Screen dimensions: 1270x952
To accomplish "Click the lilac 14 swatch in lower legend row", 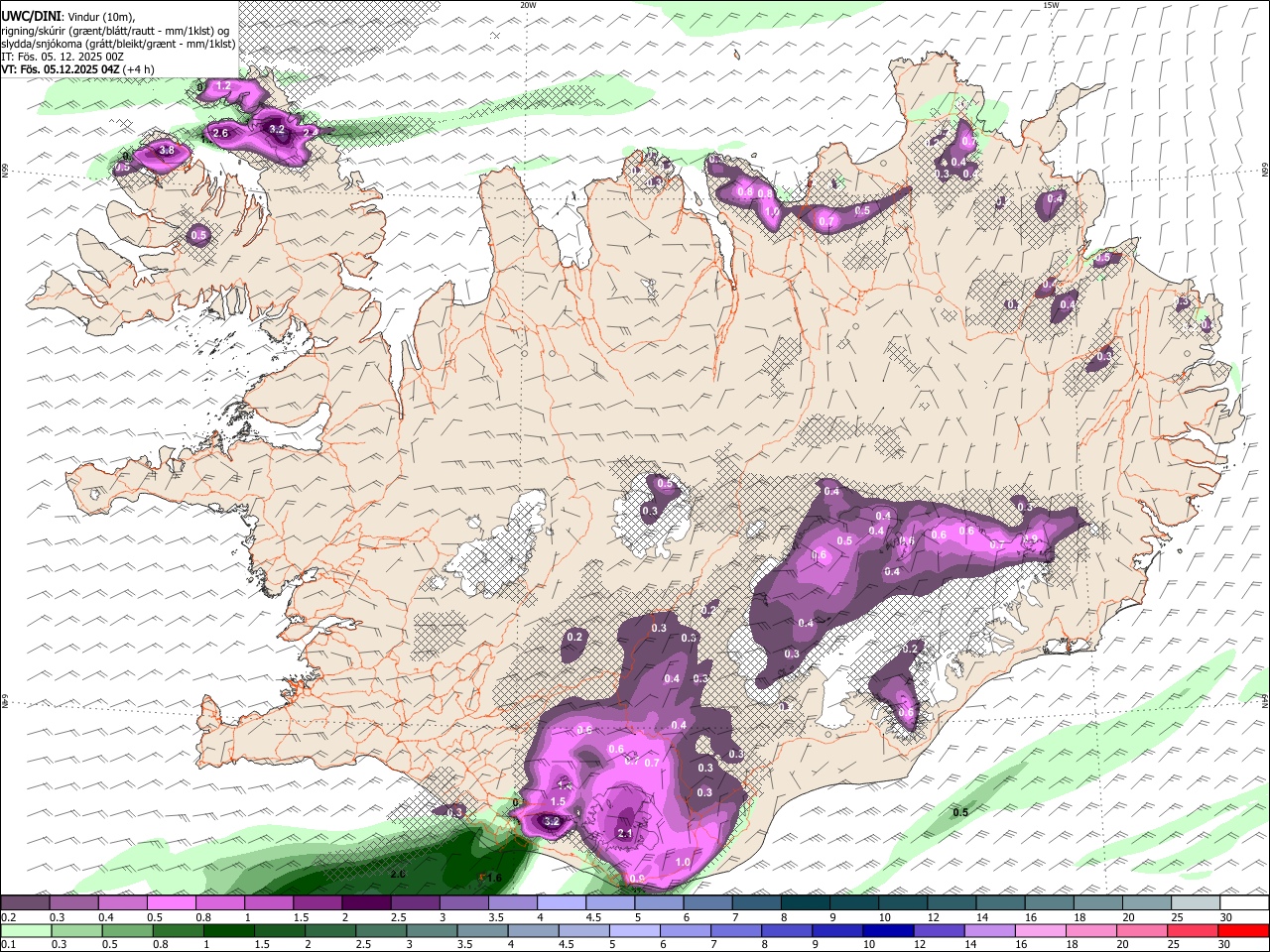I will tap(989, 930).
